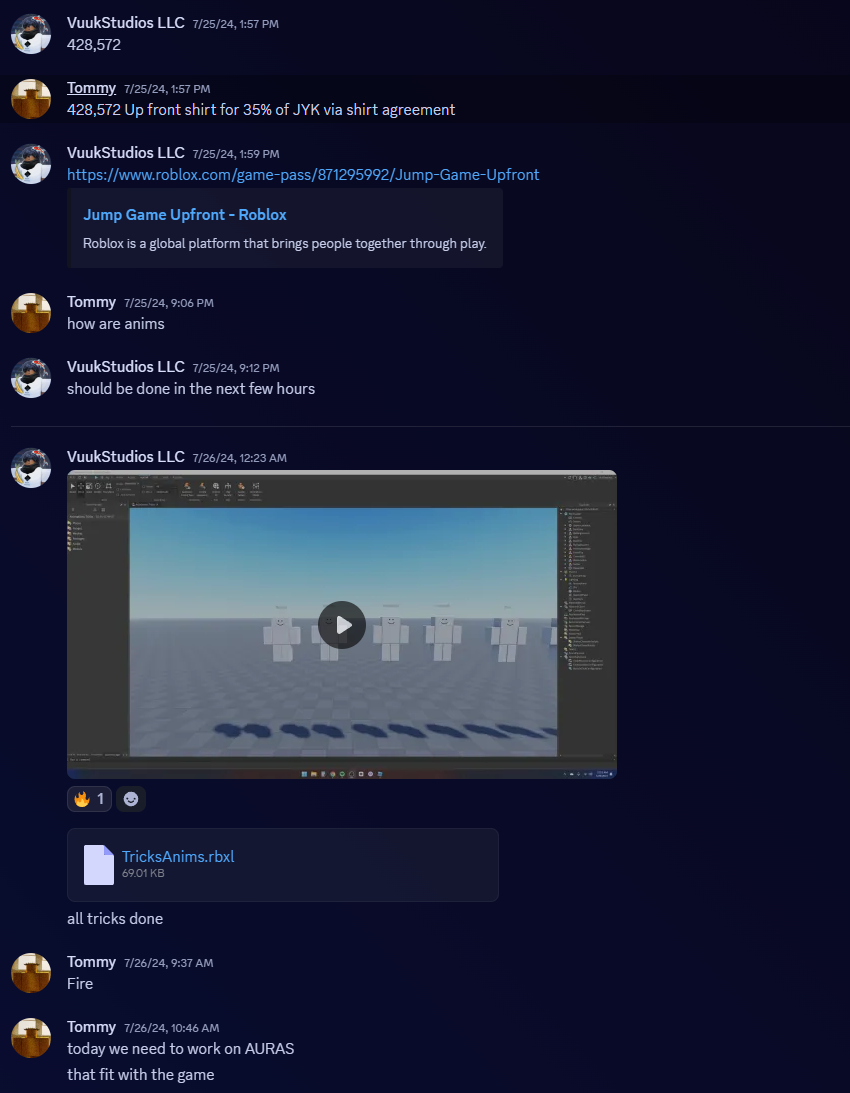The height and width of the screenshot is (1093, 850).
Task: Click VuukStudios LLC avatar on the 1:59 PM message
Action: point(31,164)
